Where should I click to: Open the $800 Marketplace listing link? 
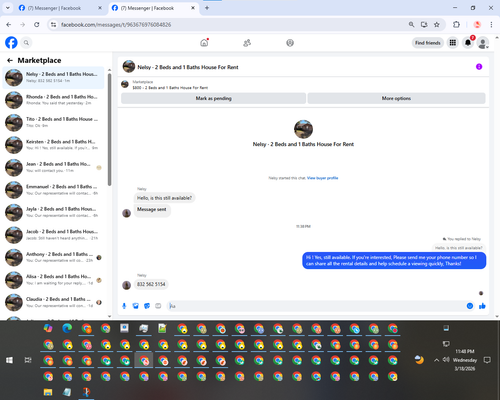click(170, 88)
